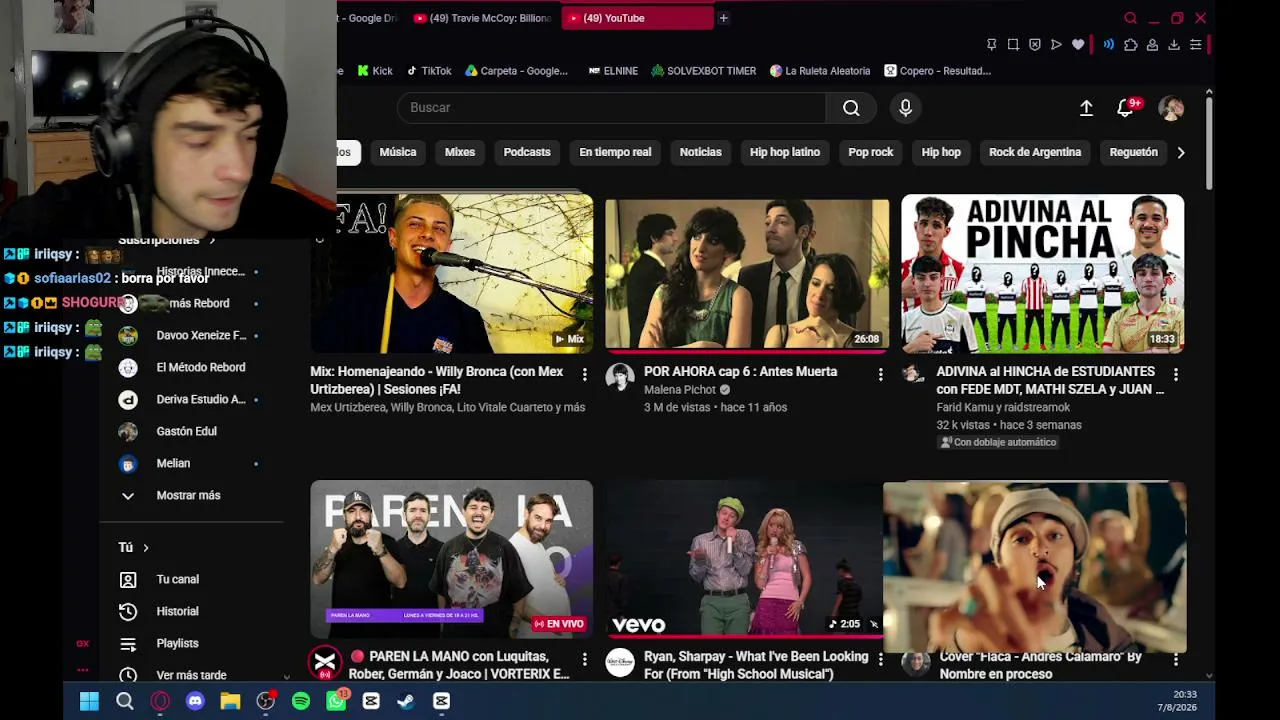This screenshot has height=720, width=1280.
Task: Click the Buscar search field
Action: [x=611, y=108]
